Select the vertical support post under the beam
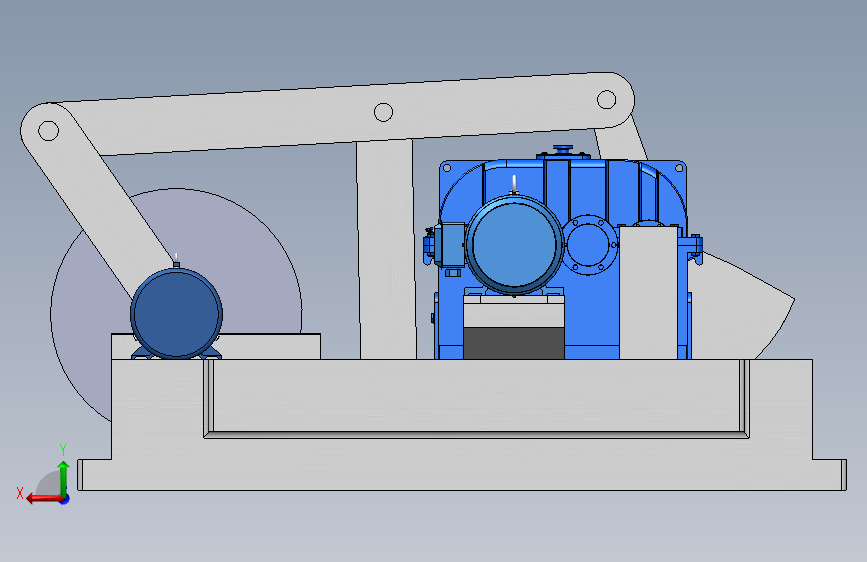The height and width of the screenshot is (562, 867). (x=386, y=250)
